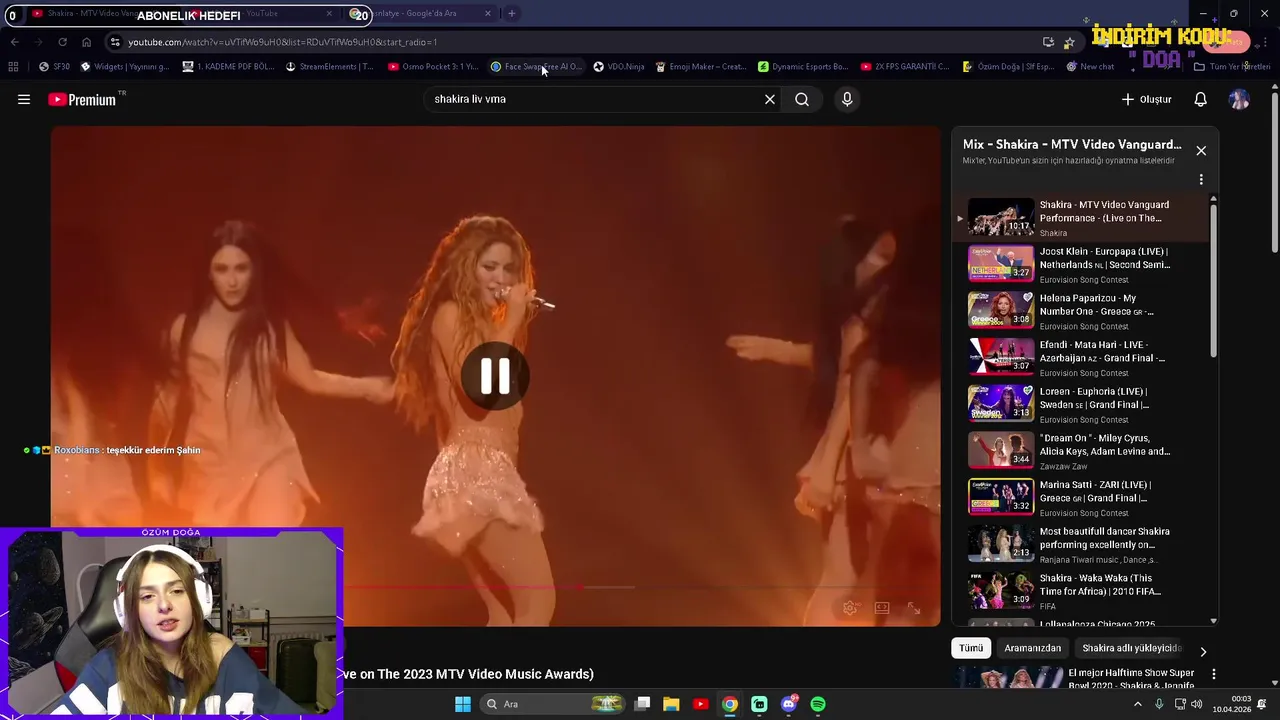
Task: Open the 'Tüm Yer İşaretleri' bookmarks folder
Action: click(x=1232, y=67)
